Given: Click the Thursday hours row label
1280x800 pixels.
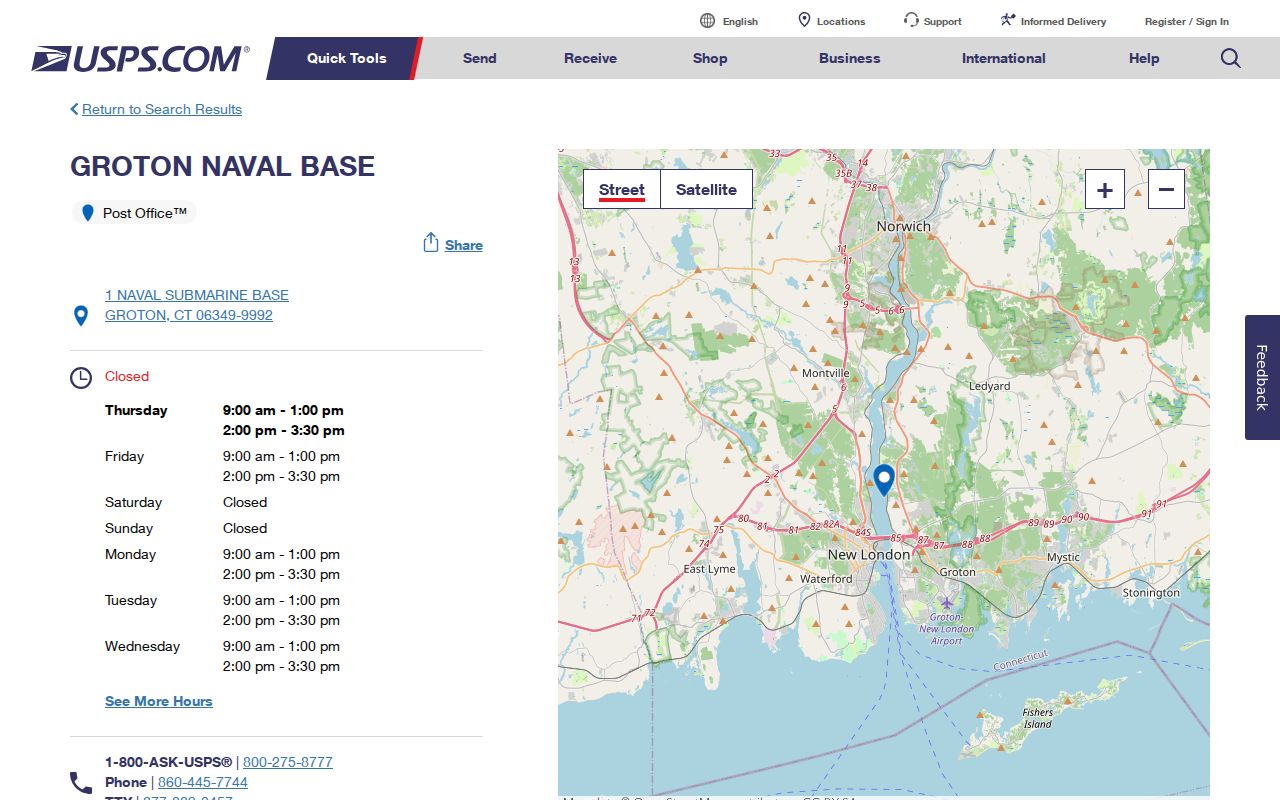Looking at the screenshot, I should tap(136, 410).
